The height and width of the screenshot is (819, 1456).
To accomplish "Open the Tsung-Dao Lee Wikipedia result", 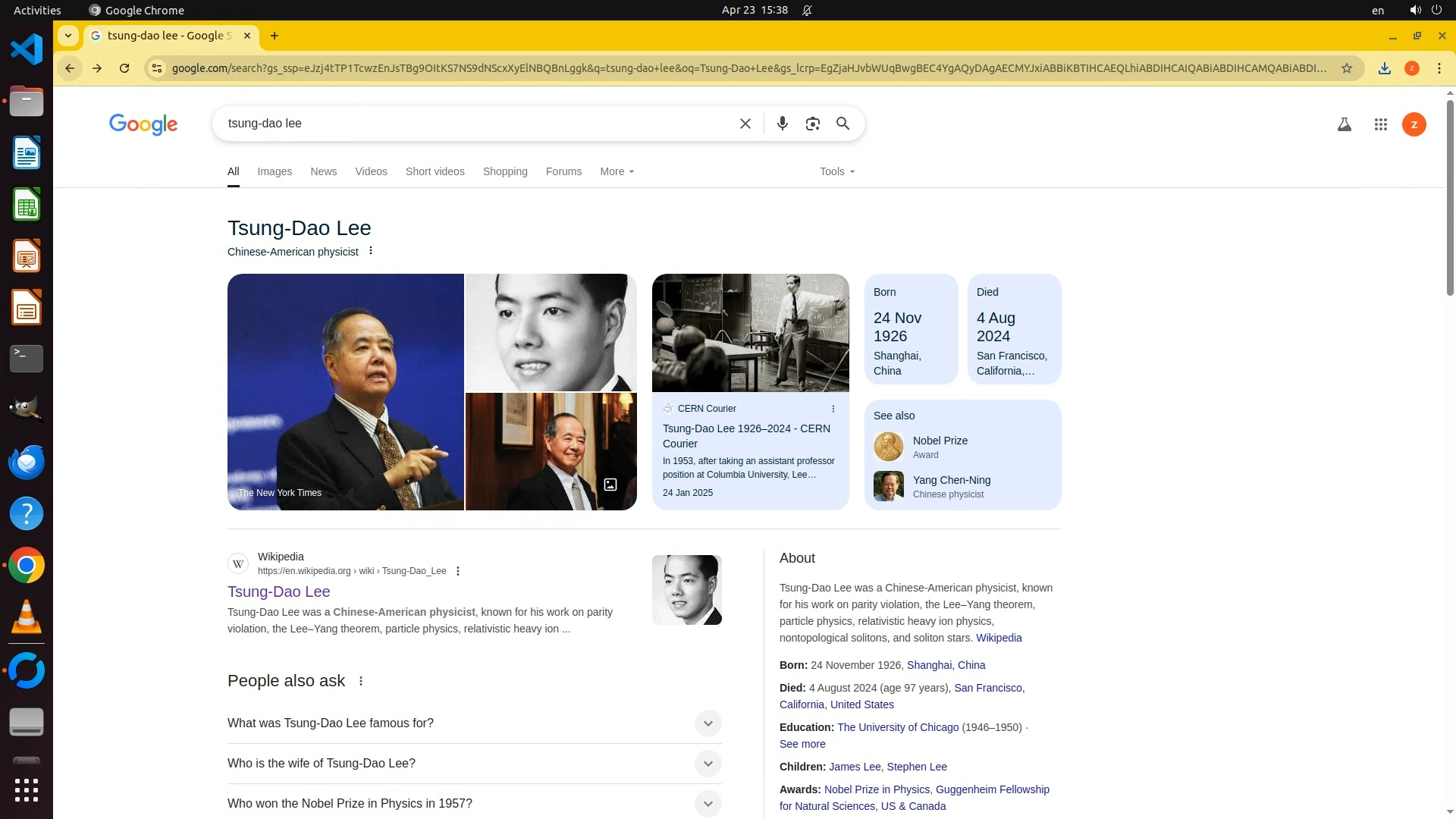I will tap(278, 591).
